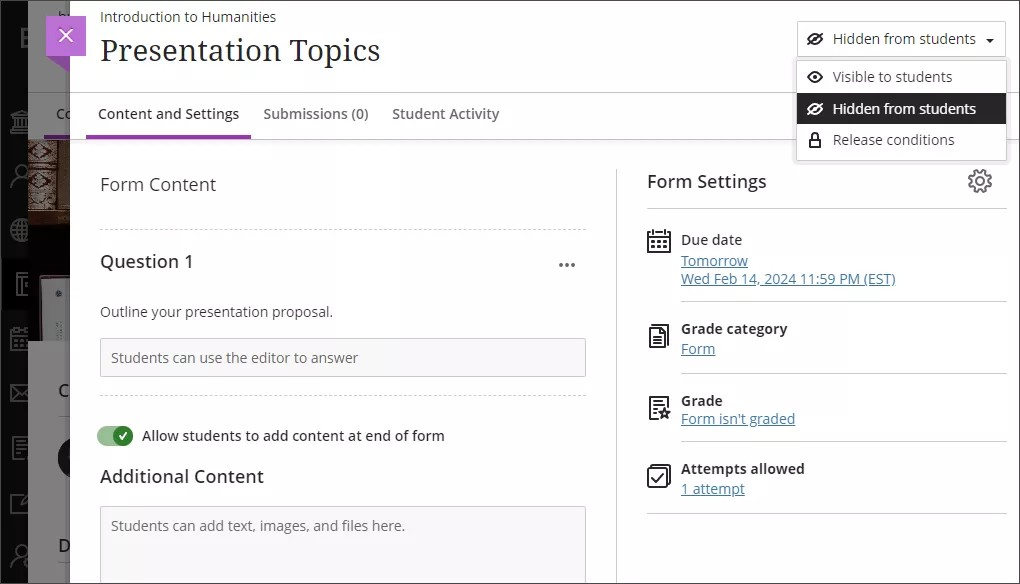Select Visible to students in the visibility menu
This screenshot has height=584, width=1020.
890,76
